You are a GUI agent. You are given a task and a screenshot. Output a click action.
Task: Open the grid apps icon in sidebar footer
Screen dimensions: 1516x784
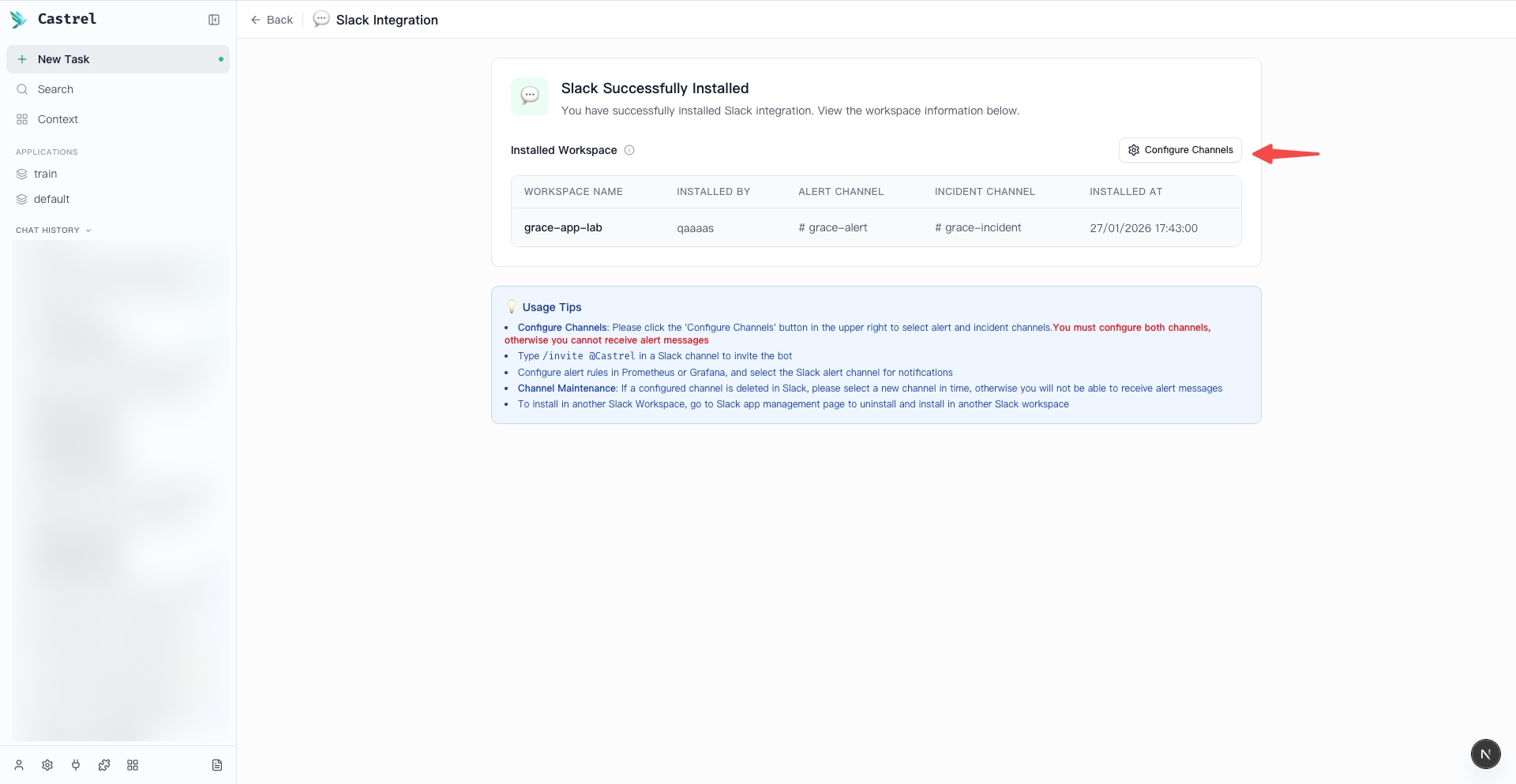(x=132, y=765)
